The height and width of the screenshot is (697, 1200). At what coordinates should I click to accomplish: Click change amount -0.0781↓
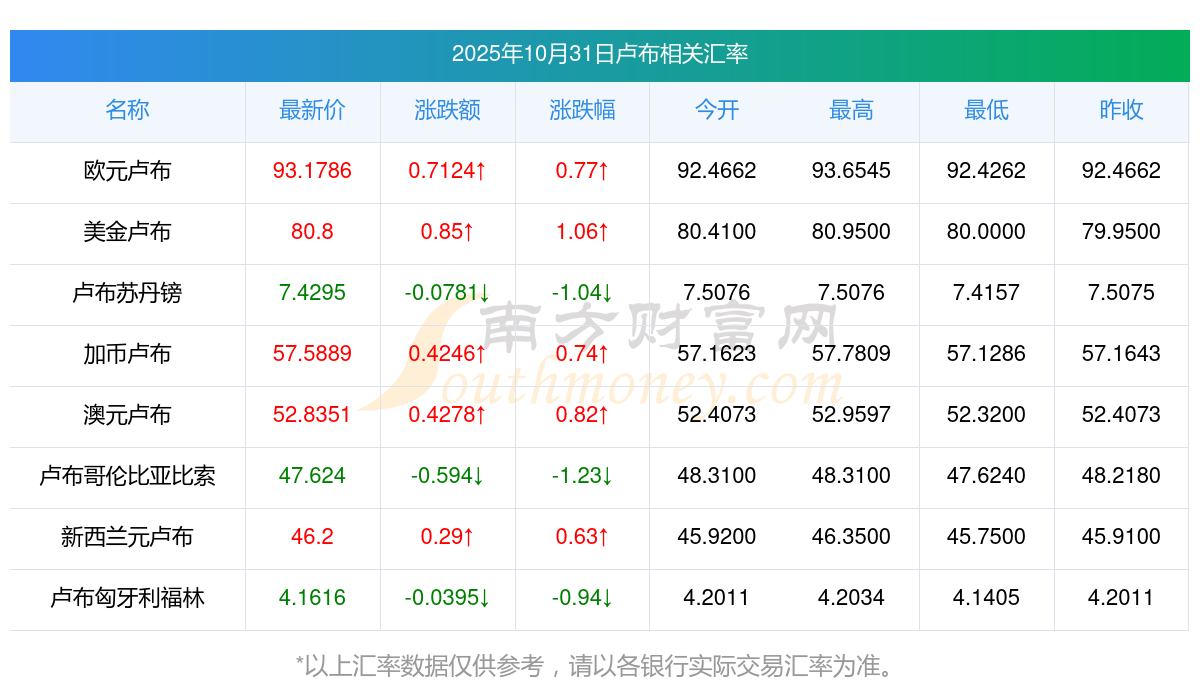pos(447,293)
